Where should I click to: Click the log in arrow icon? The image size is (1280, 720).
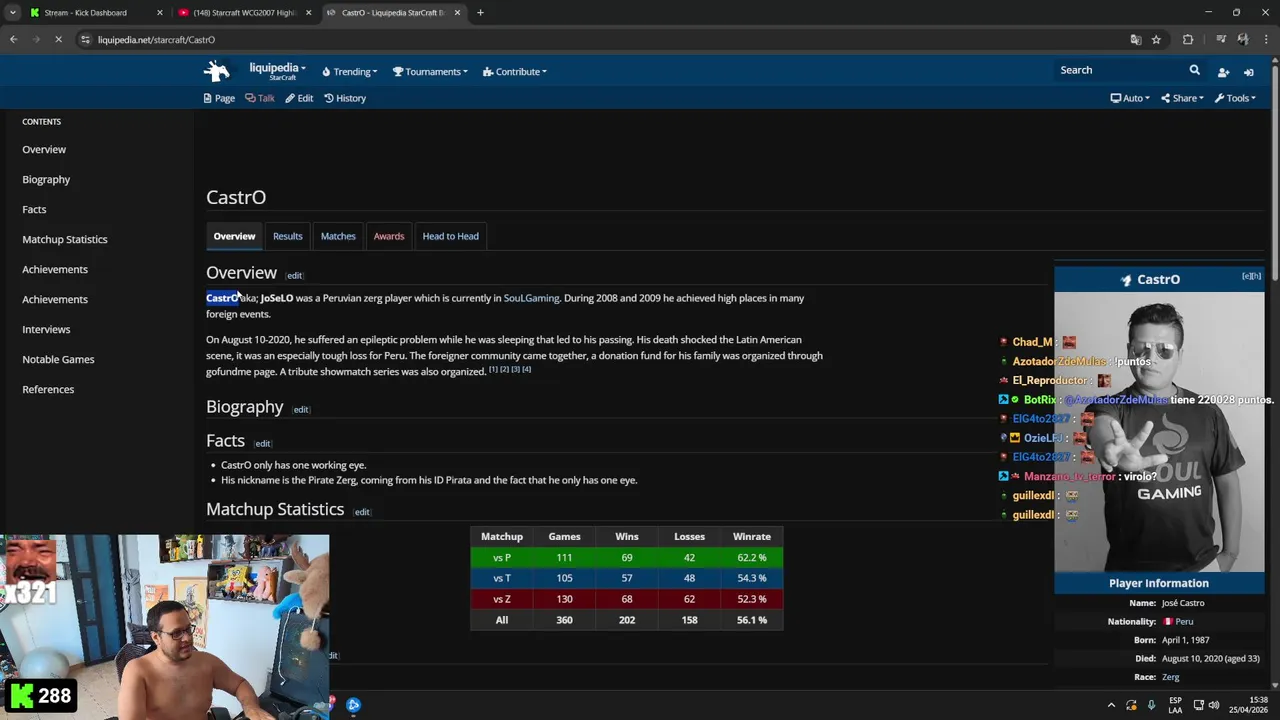pyautogui.click(x=1248, y=72)
